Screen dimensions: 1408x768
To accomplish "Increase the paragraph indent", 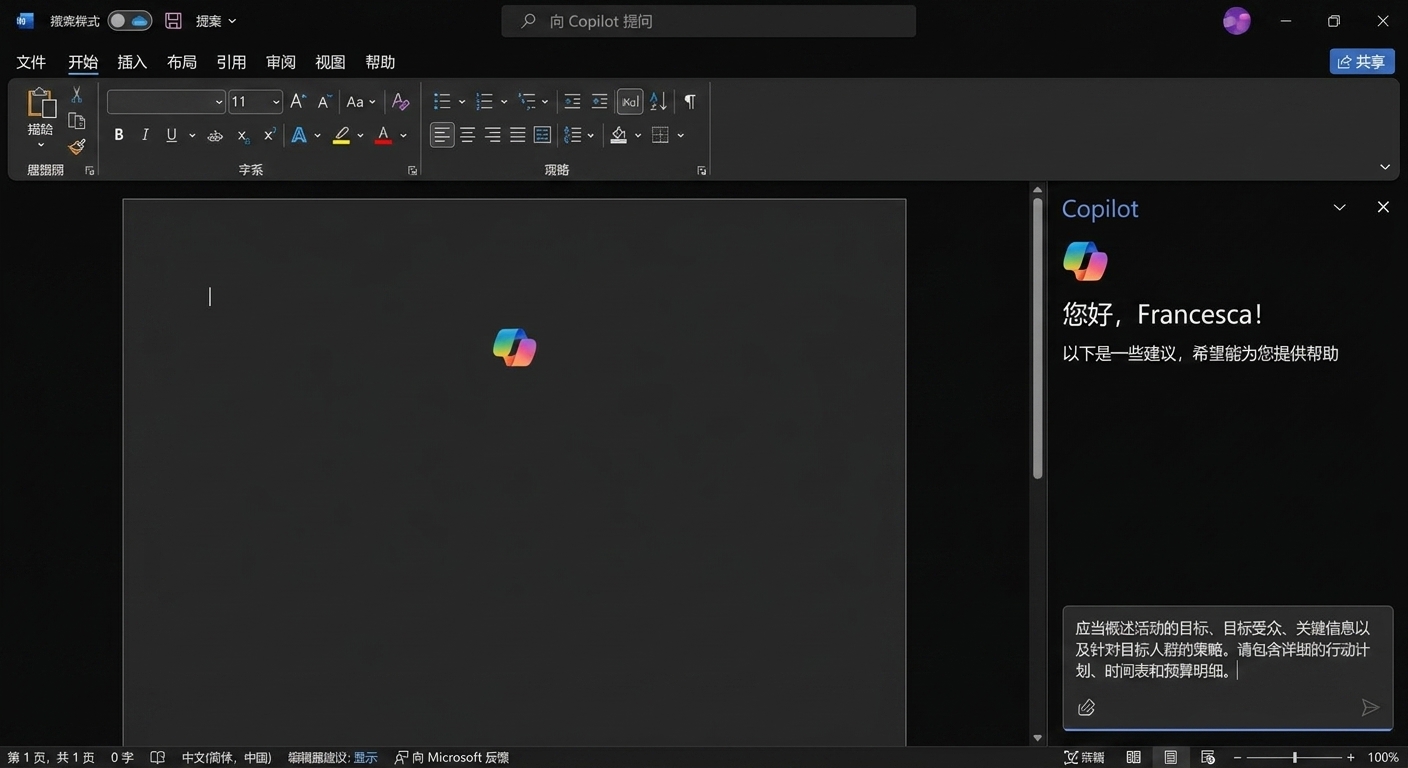I will (599, 101).
